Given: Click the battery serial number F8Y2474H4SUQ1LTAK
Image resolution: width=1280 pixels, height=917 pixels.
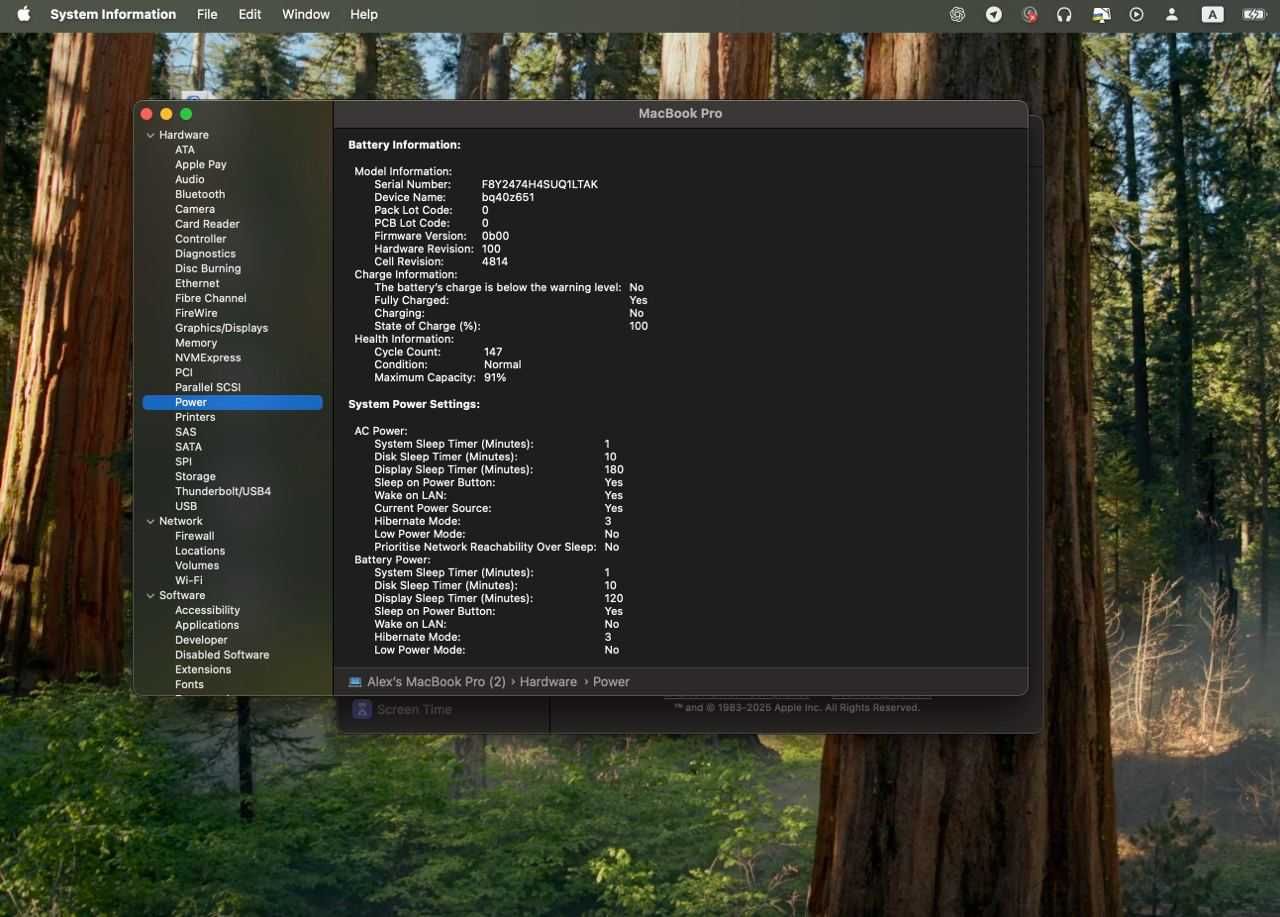Looking at the screenshot, I should (x=540, y=185).
